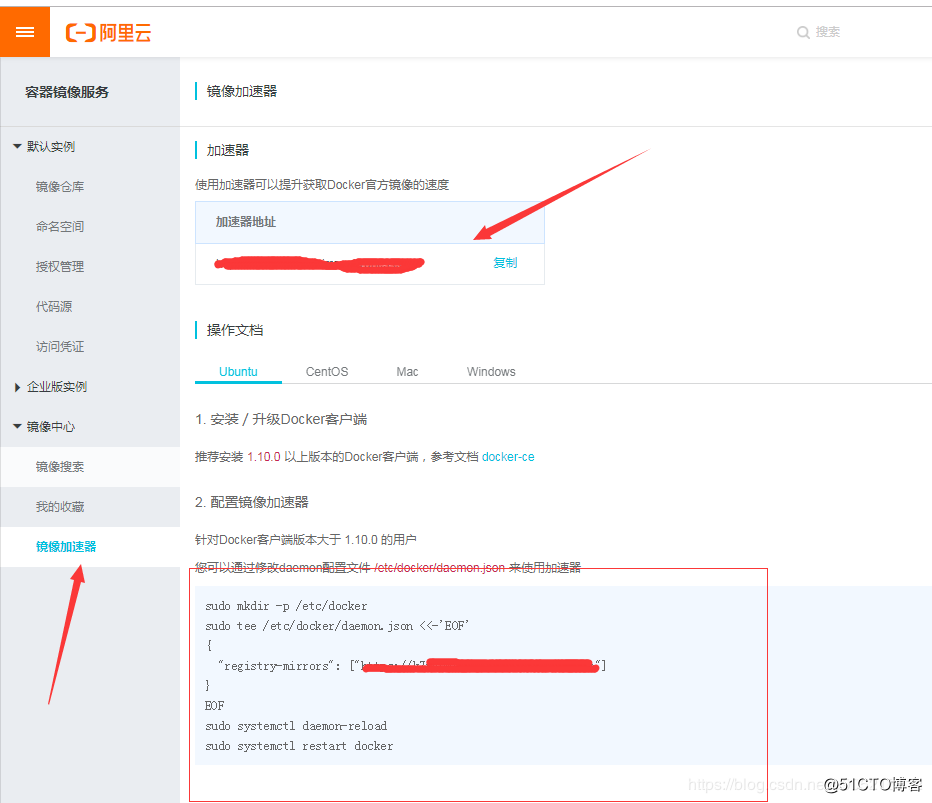932x803 pixels.
Task: Open 访问凭证 in sidebar
Action: [x=60, y=347]
